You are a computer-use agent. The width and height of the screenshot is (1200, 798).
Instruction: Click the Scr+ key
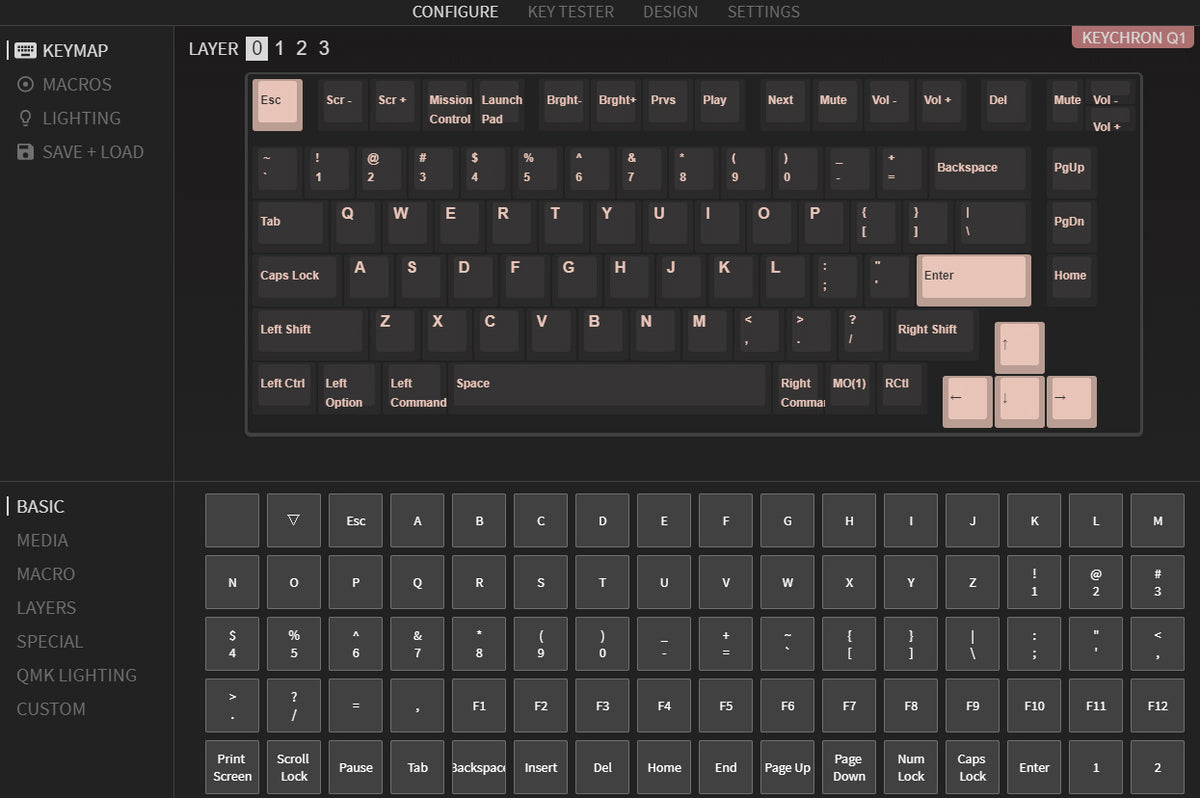click(x=393, y=100)
